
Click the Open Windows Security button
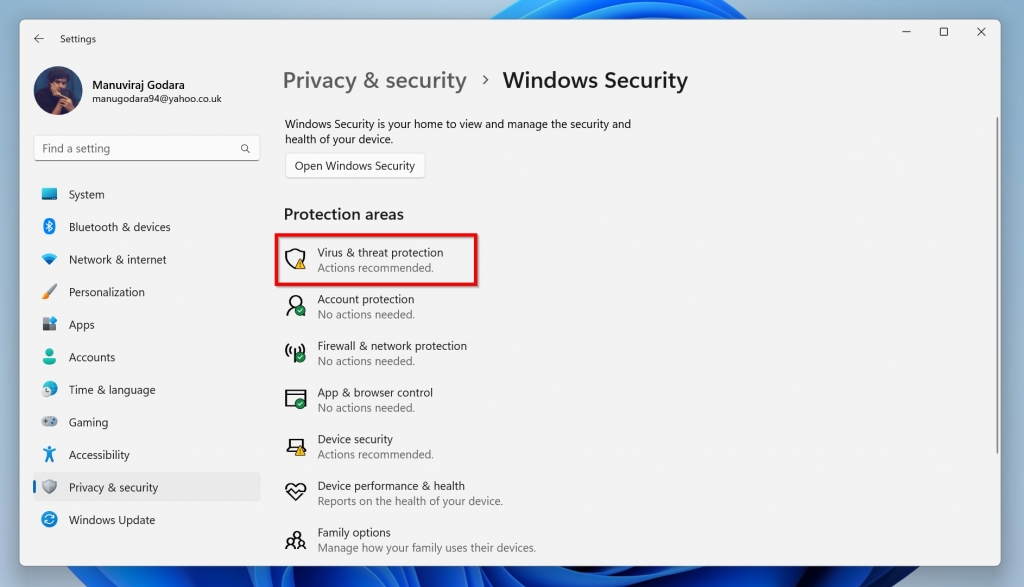click(x=355, y=165)
